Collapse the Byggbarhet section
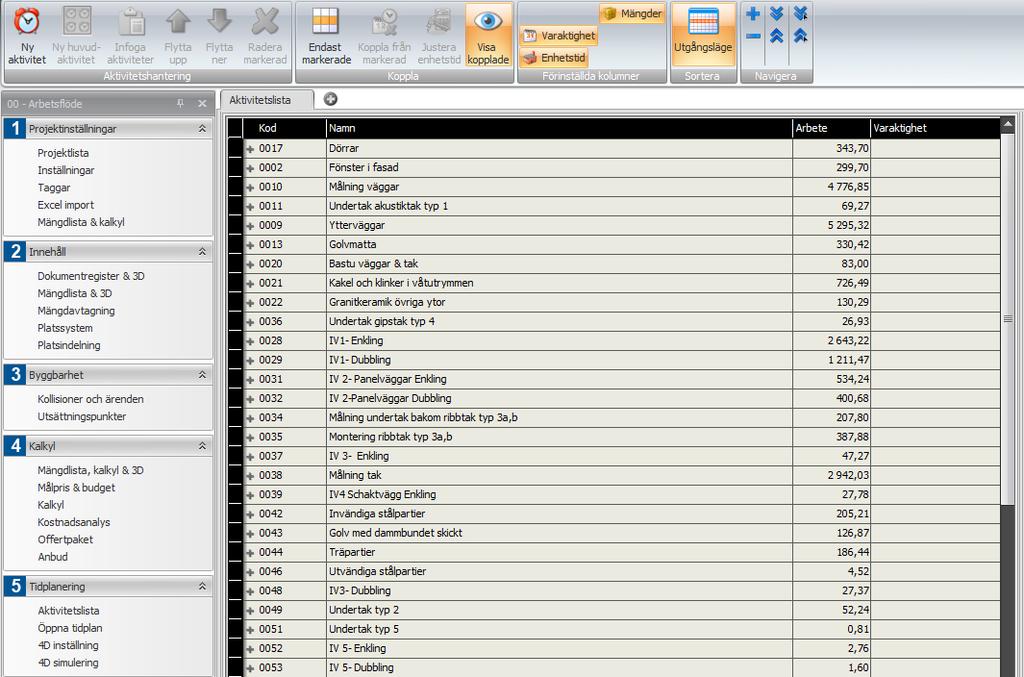Viewport: 1024px width, 677px height. (202, 375)
